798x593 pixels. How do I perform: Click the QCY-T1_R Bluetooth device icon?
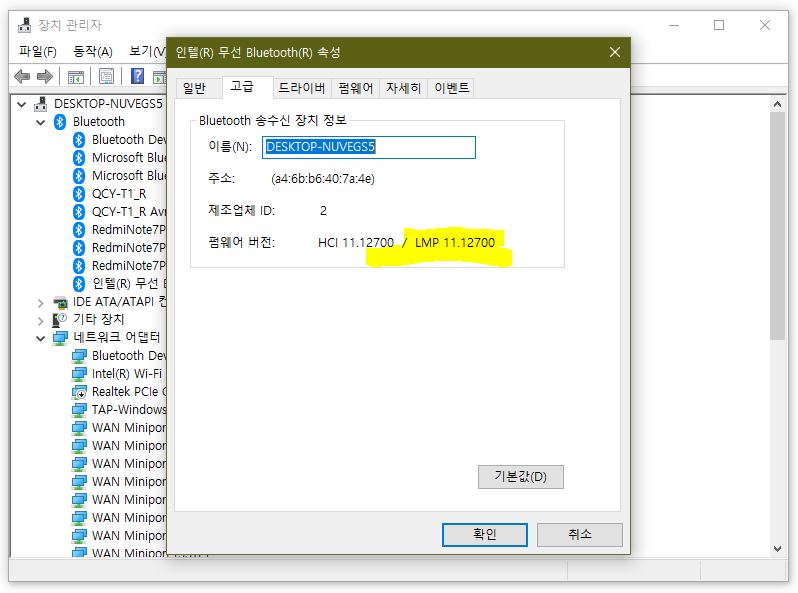point(79,194)
